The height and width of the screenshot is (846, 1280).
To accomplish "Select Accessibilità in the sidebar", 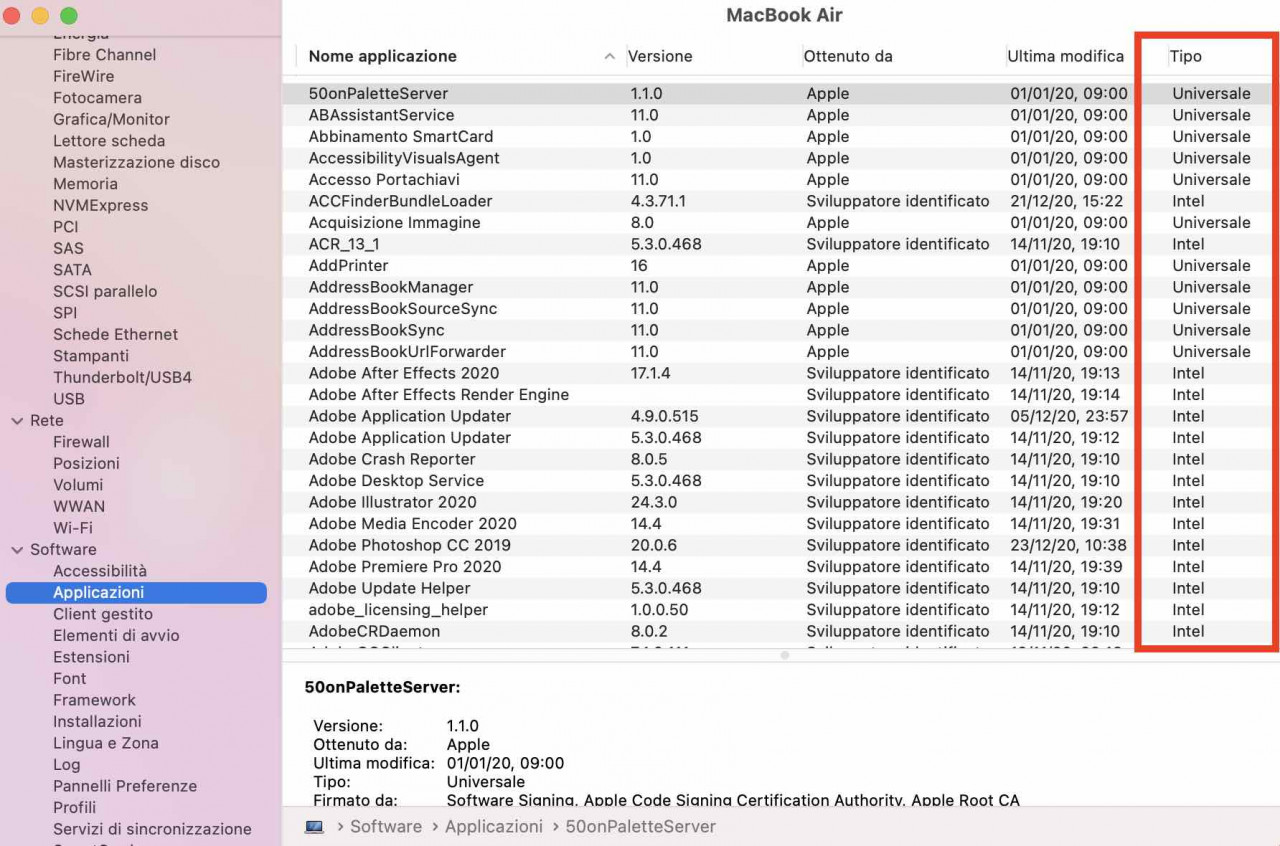I will [x=100, y=571].
